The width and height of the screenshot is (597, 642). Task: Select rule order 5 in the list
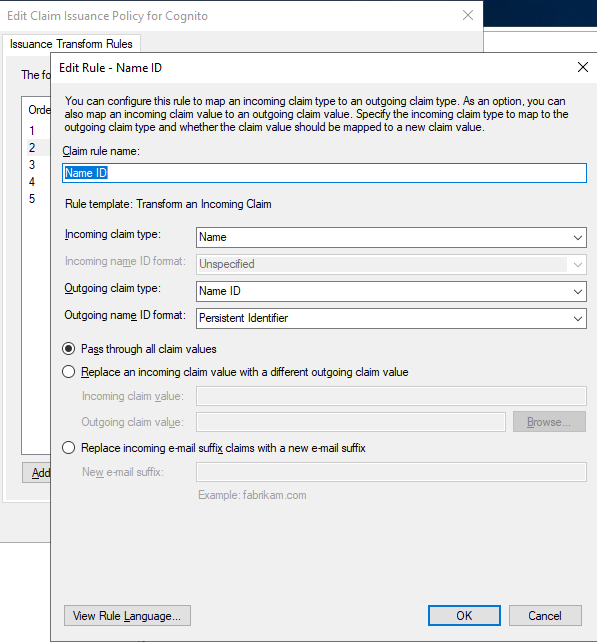32,199
